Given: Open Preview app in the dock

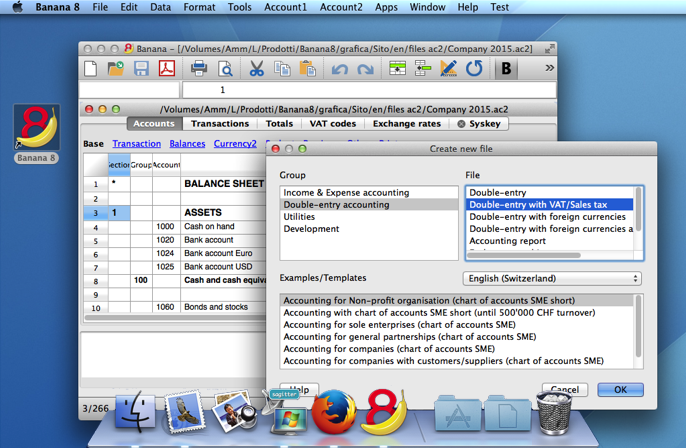Looking at the screenshot, I should coord(233,412).
